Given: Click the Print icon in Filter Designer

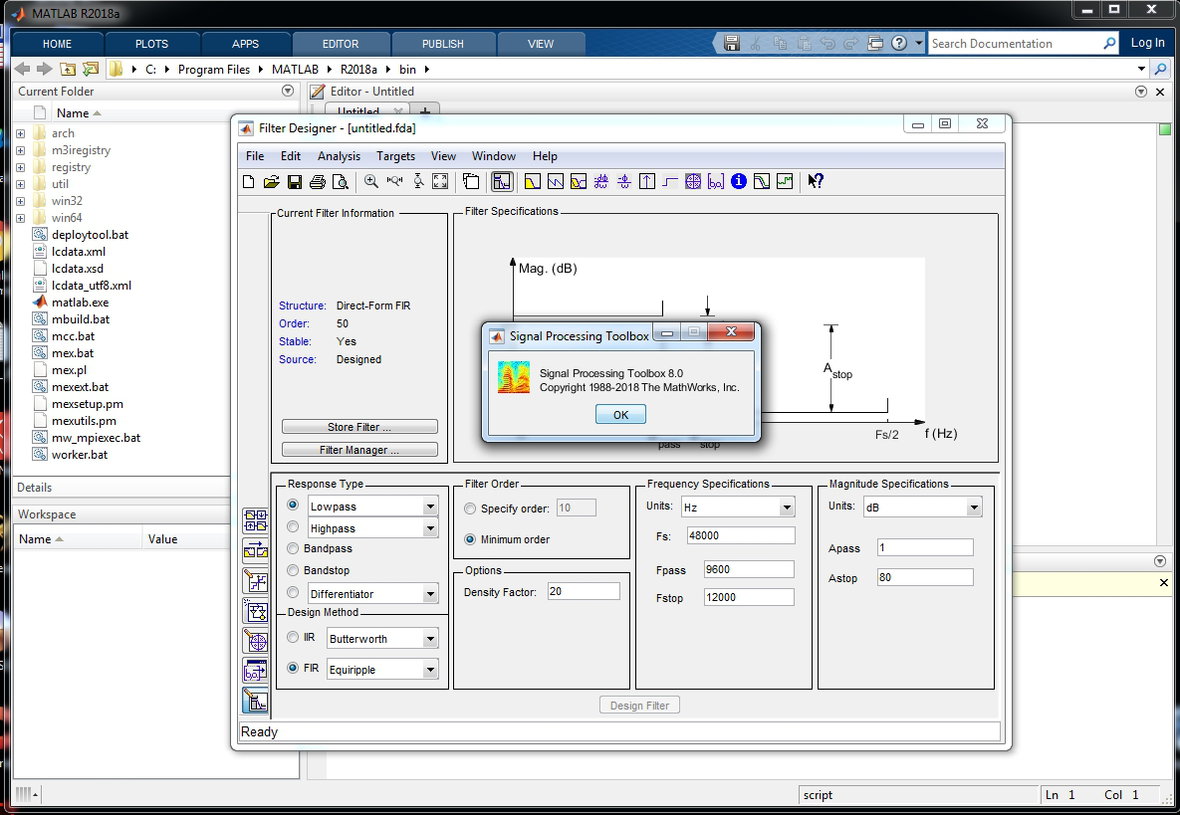Looking at the screenshot, I should point(318,181).
